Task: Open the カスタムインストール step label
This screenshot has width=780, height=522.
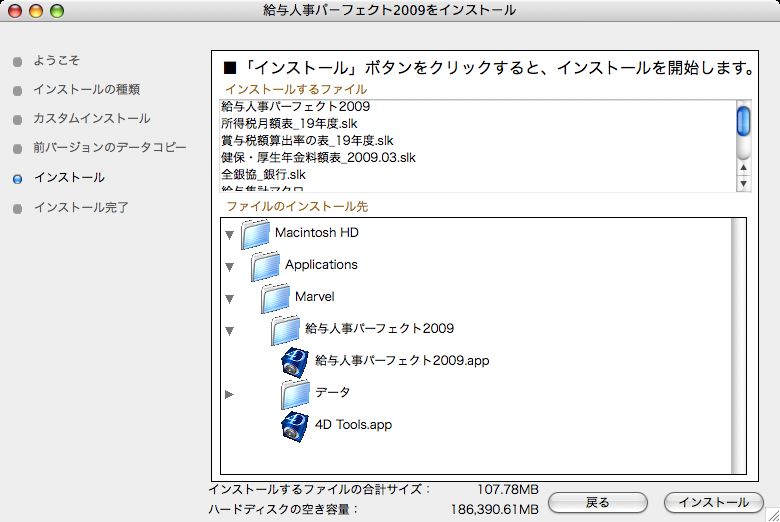Action: pyautogui.click(x=92, y=118)
